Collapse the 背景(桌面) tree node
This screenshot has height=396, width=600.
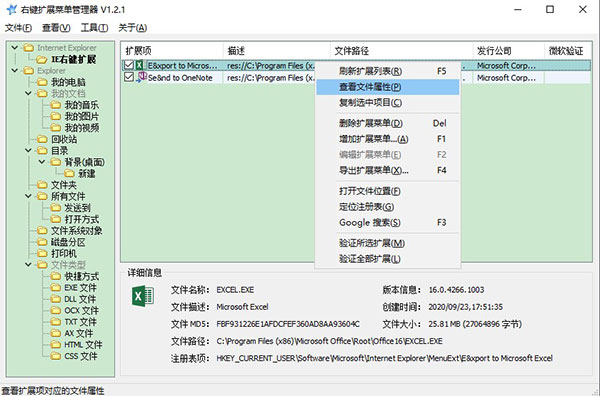pyautogui.click(x=42, y=162)
